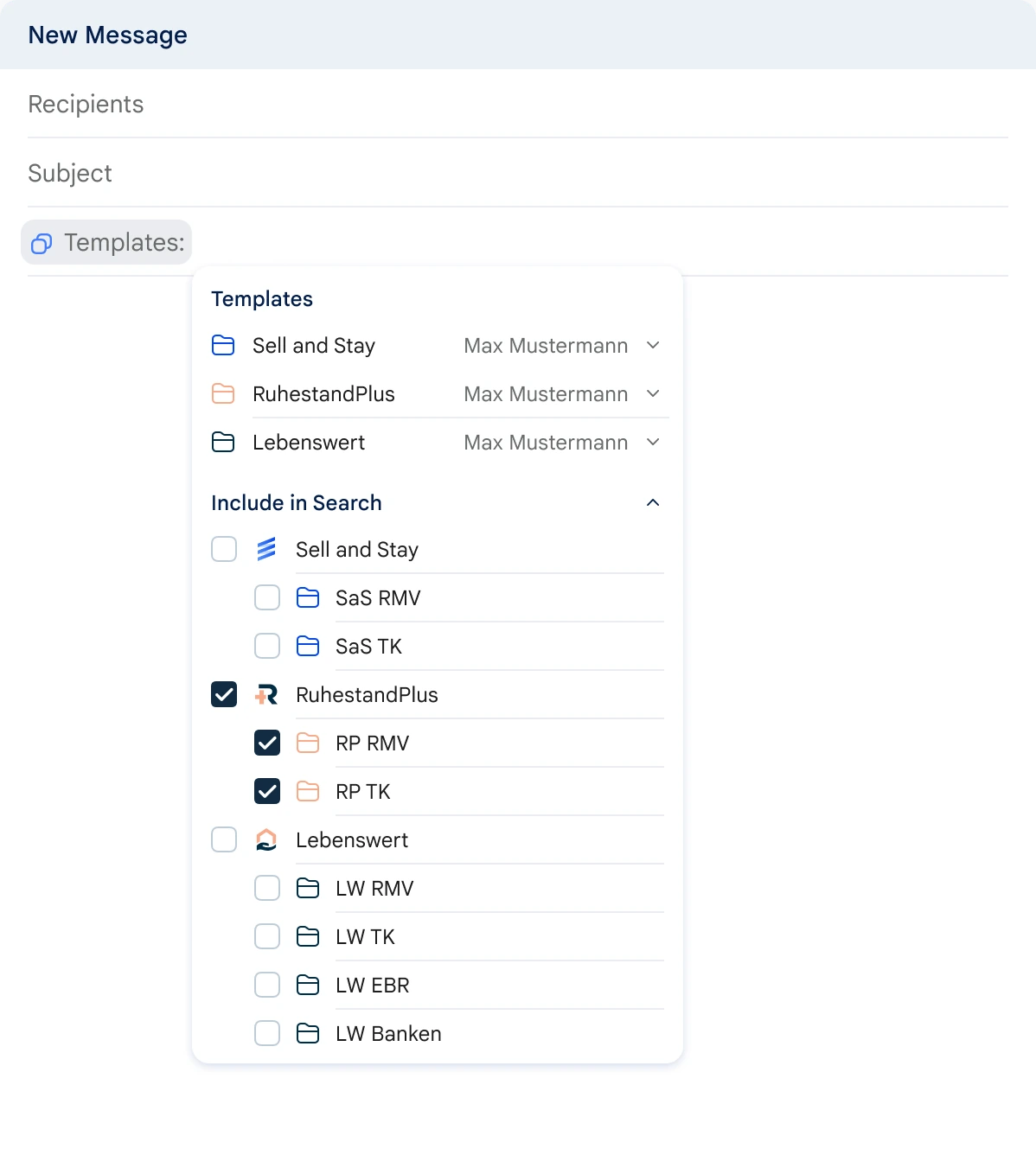Select the Sell and Stay template folder
Image resolution: width=1036 pixels, height=1155 pixels.
[314, 346]
